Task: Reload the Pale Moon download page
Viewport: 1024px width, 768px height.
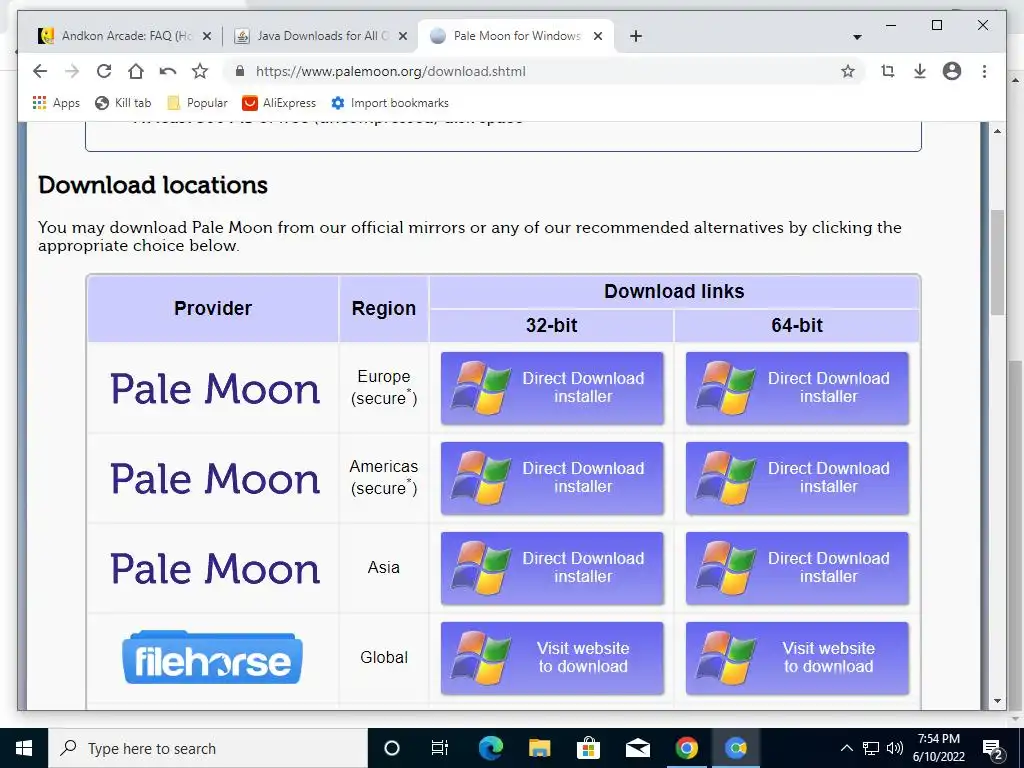Action: click(104, 71)
